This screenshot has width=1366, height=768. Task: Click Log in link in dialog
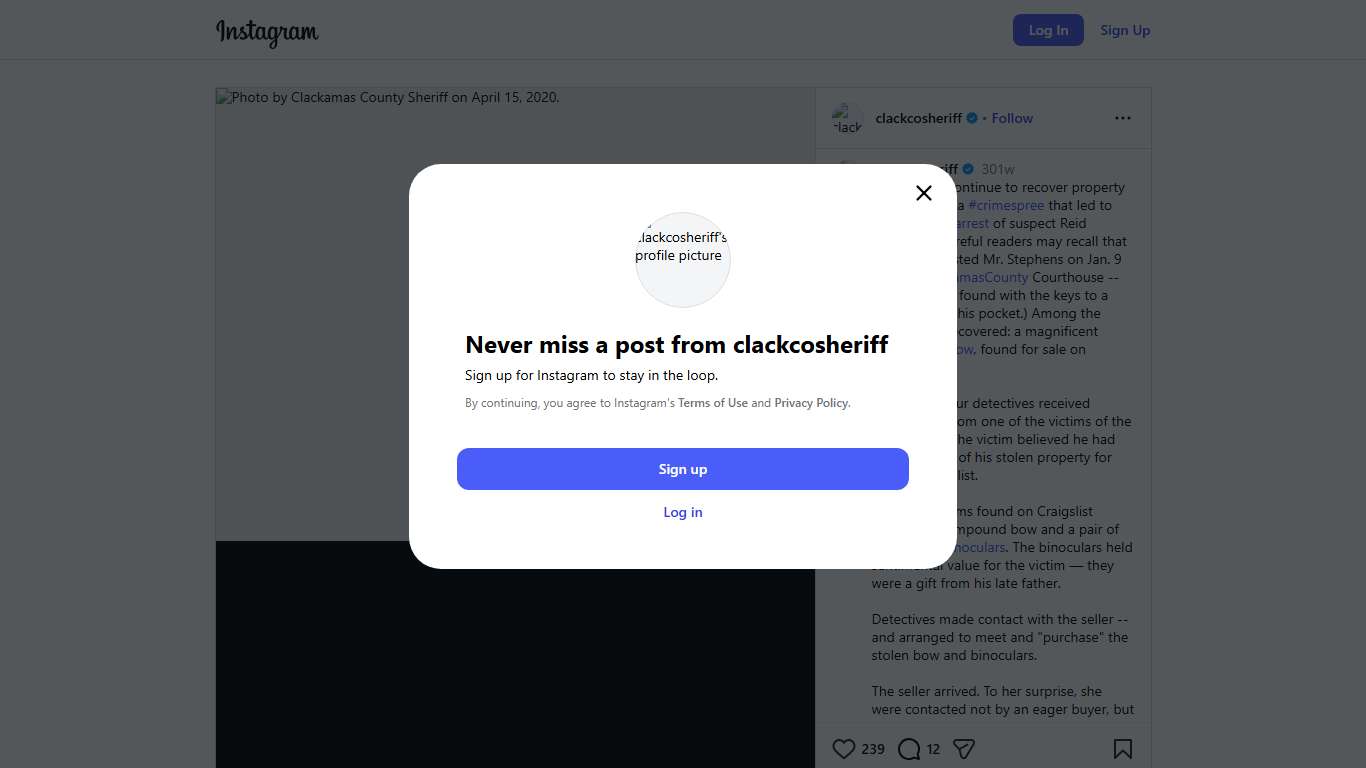coord(683,512)
